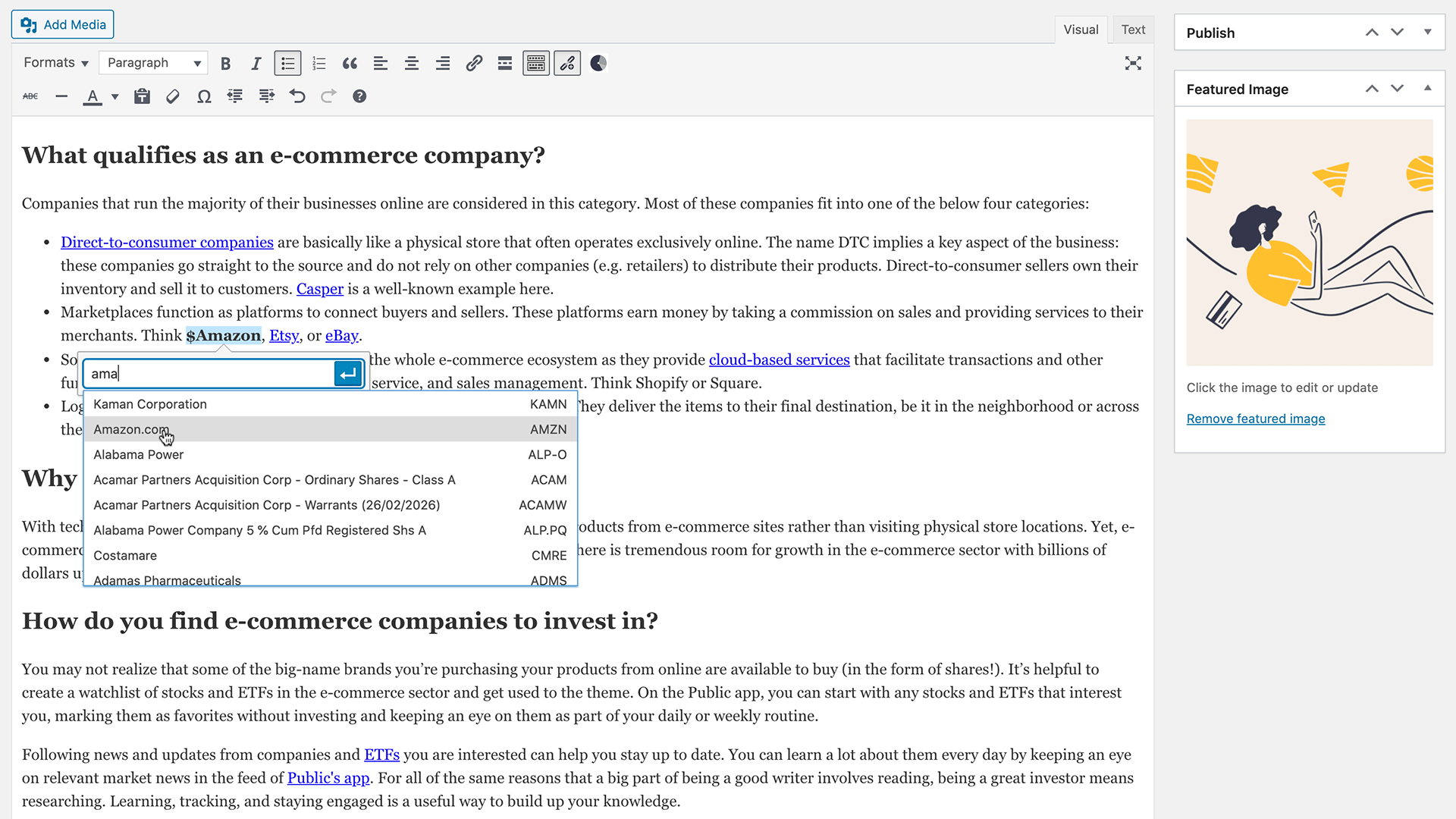Click the highlighted $Amazon text
This screenshot has width=1456, height=819.
tap(224, 336)
